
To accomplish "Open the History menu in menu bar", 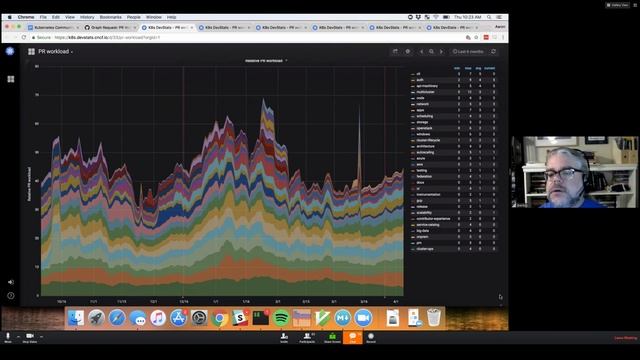I will 87,17.
